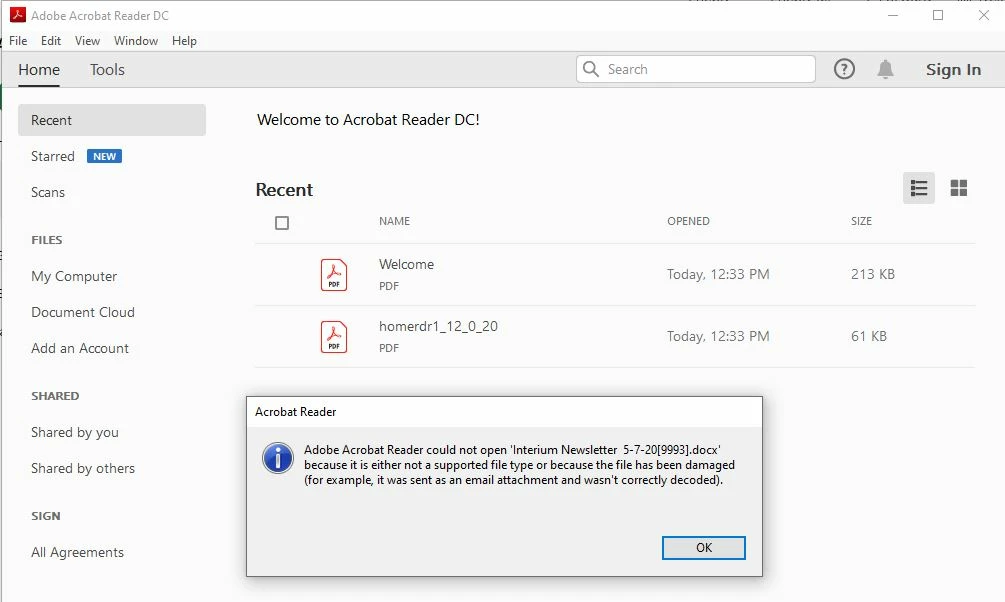The image size is (1005, 602).
Task: Maximize the Adobe Acrobat Reader window
Action: [938, 15]
